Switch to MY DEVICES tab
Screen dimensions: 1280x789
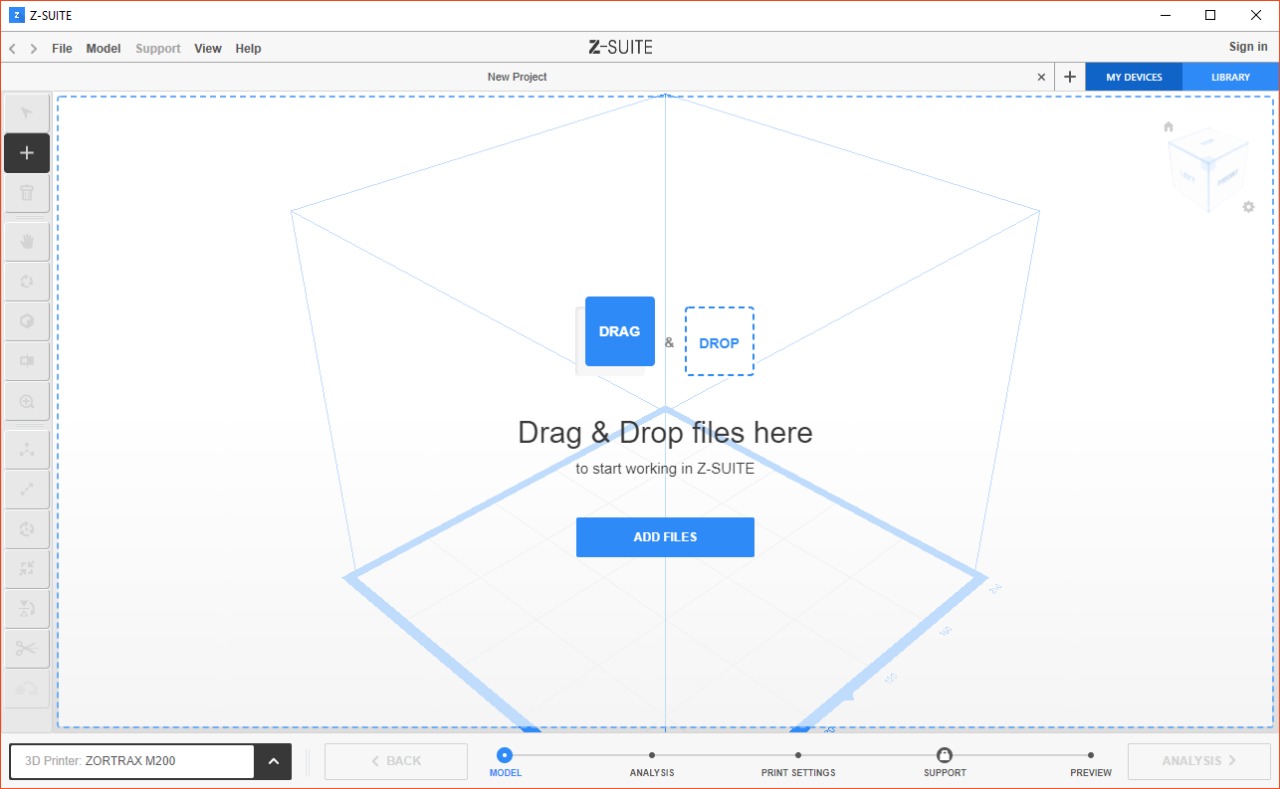(x=1134, y=77)
